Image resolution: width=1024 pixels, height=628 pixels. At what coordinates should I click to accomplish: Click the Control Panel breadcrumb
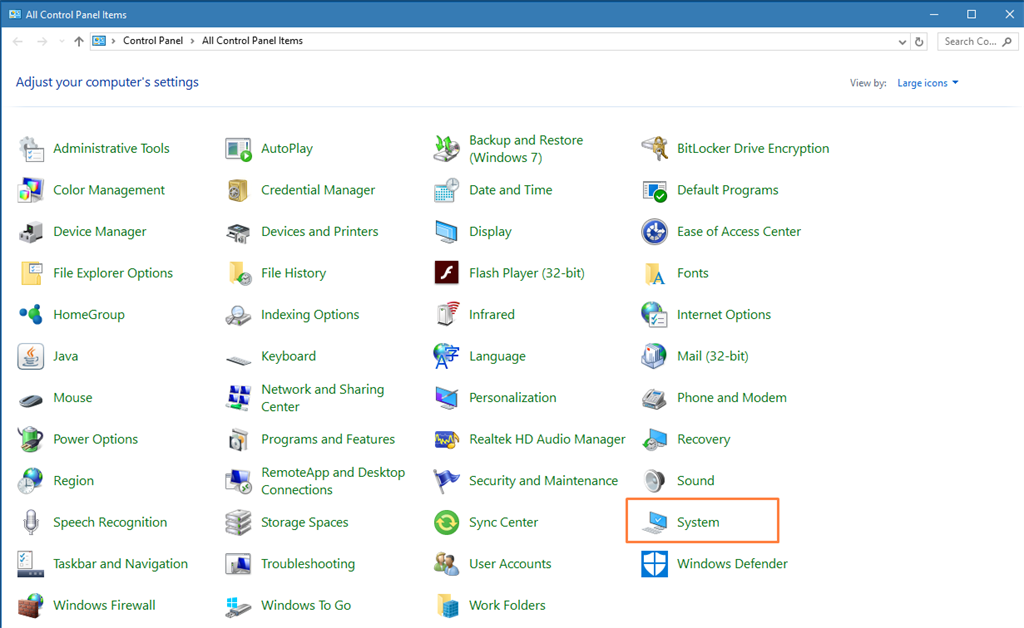click(x=153, y=40)
